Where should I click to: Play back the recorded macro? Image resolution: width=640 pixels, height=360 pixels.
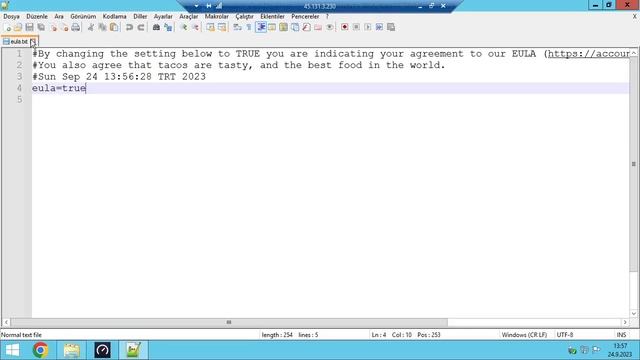pyautogui.click(x=368, y=27)
